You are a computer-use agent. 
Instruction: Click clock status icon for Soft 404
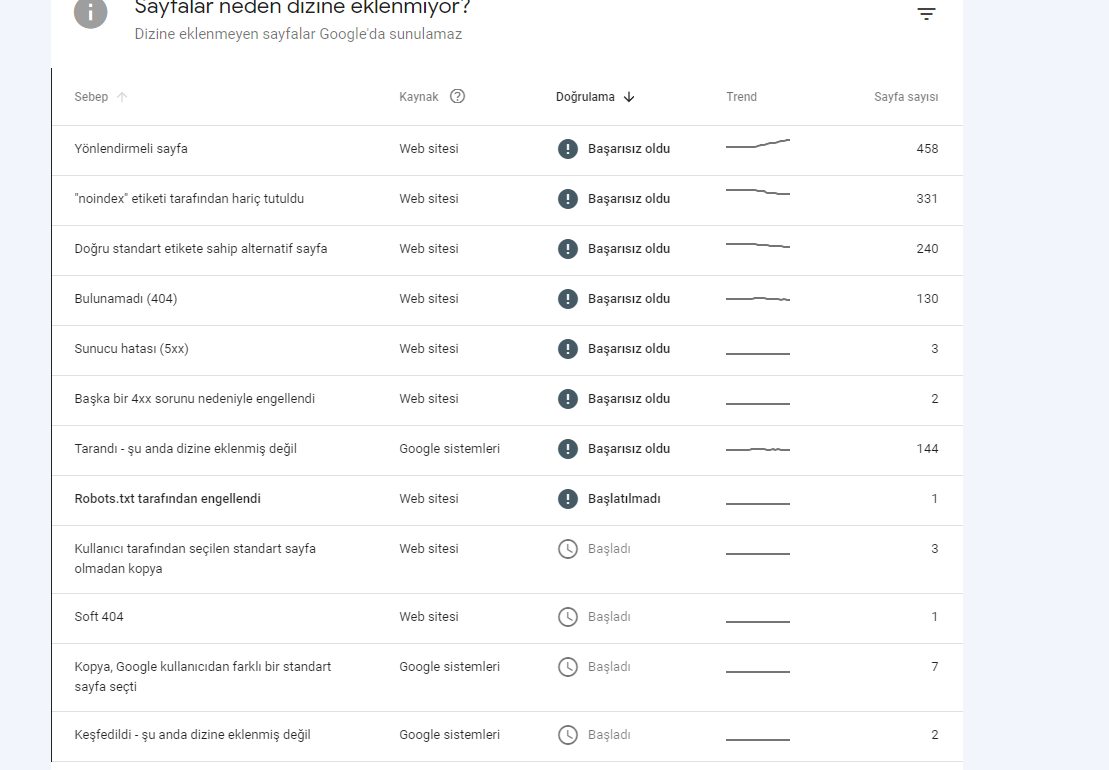point(568,617)
